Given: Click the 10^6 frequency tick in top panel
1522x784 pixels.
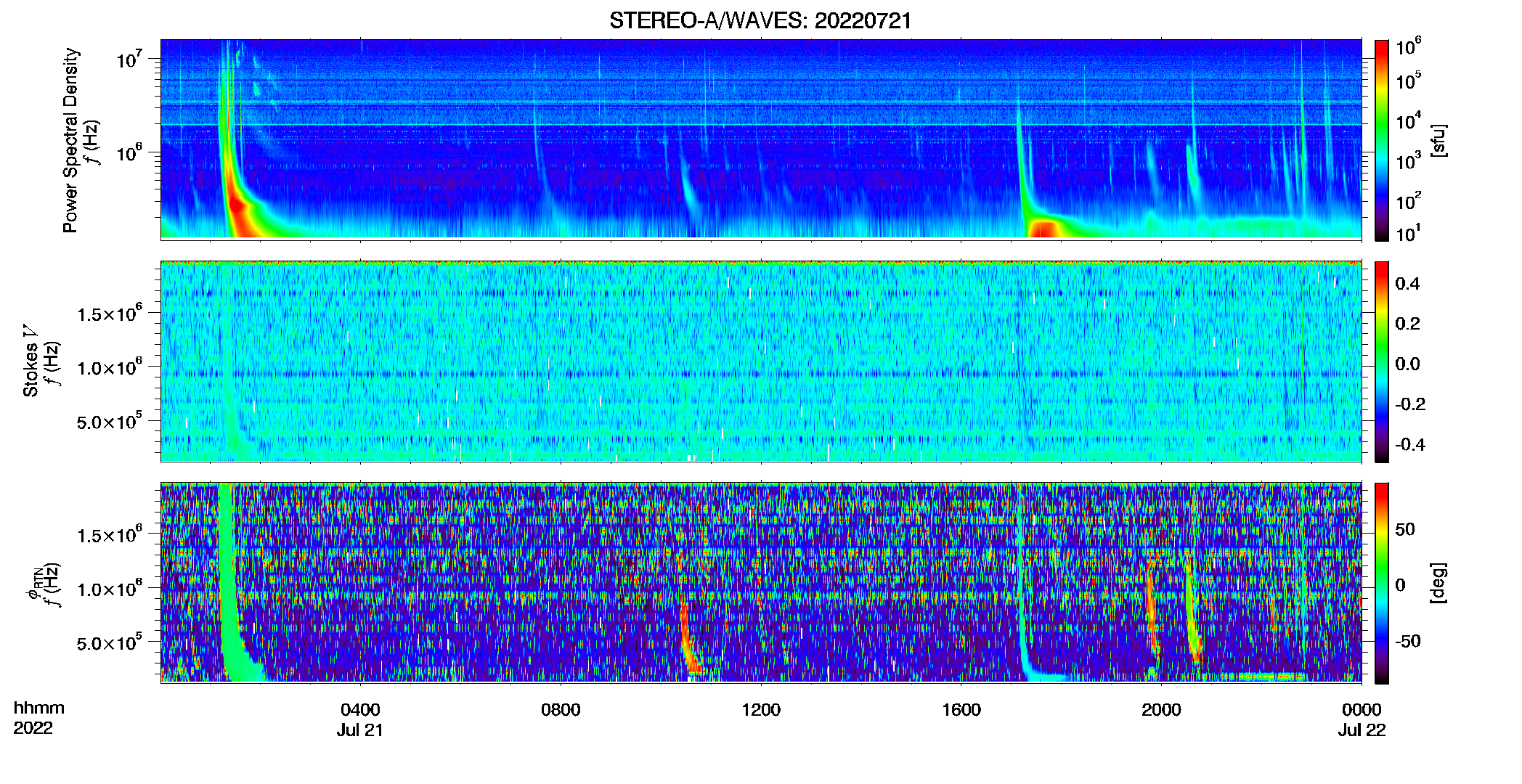Looking at the screenshot, I should (128, 152).
